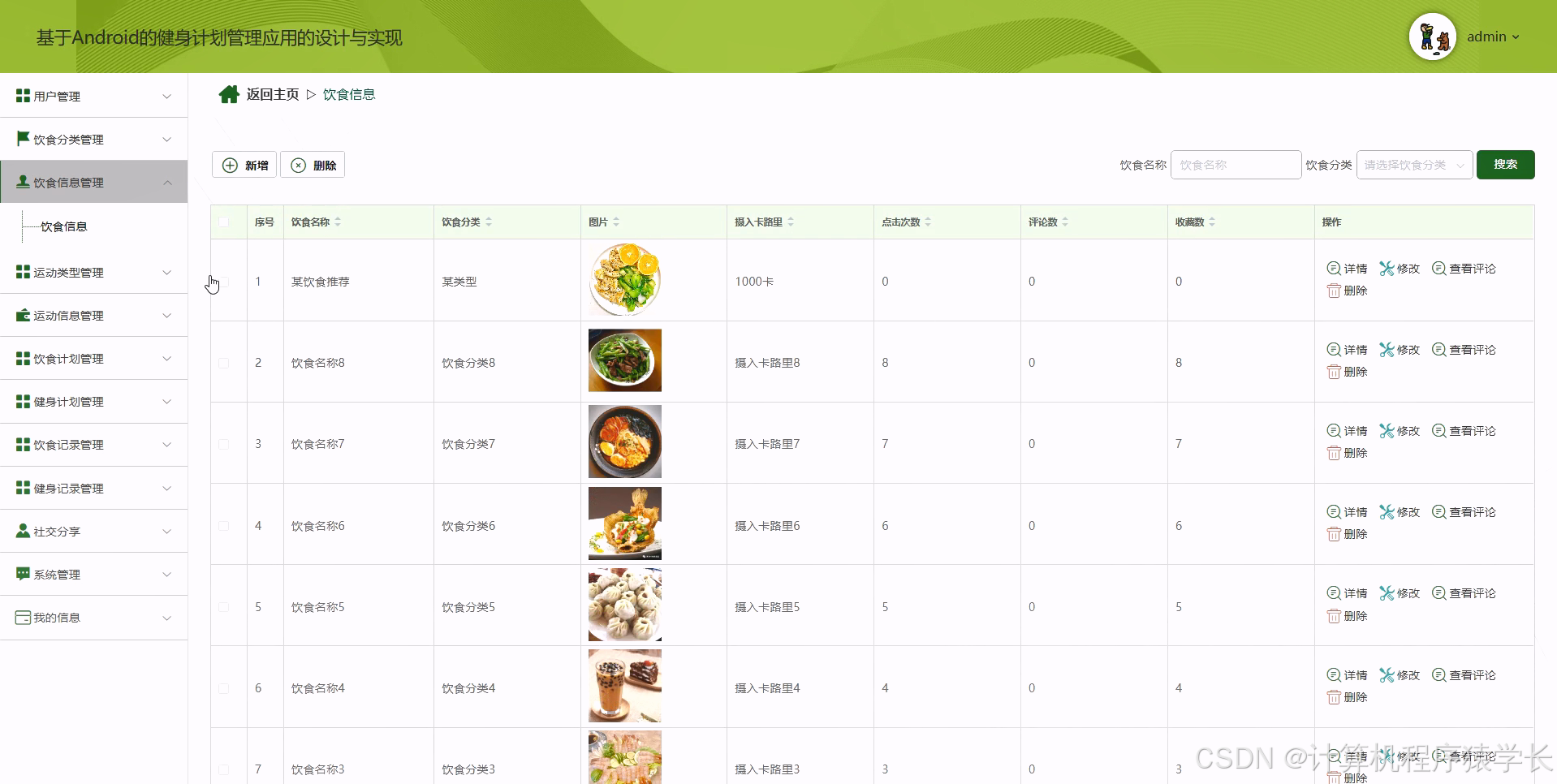Collapse 饮食信息管理 sidebar menu

pyautogui.click(x=93, y=183)
